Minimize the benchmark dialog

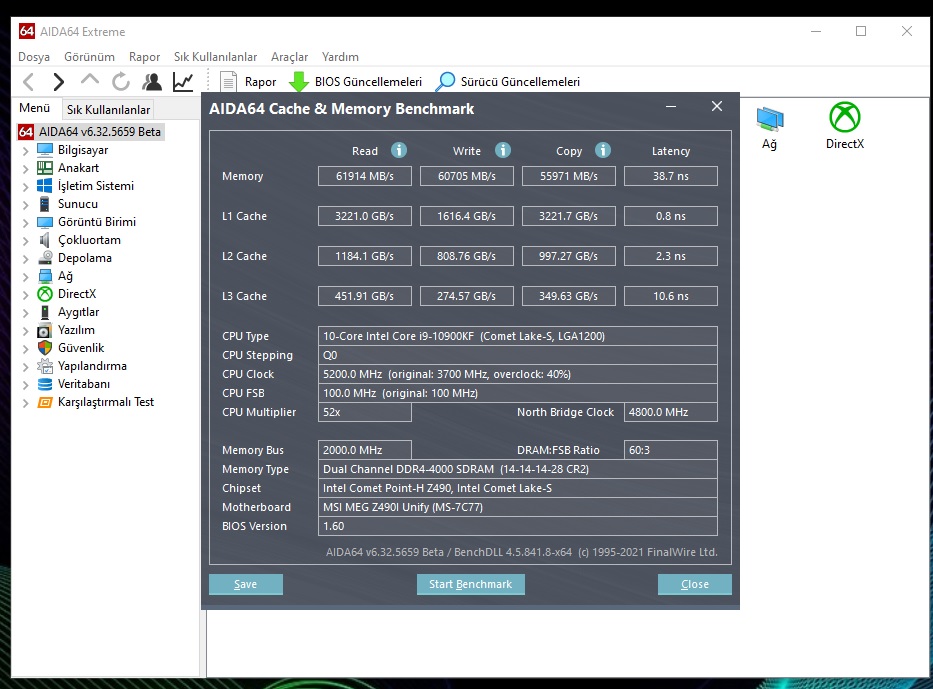671,107
